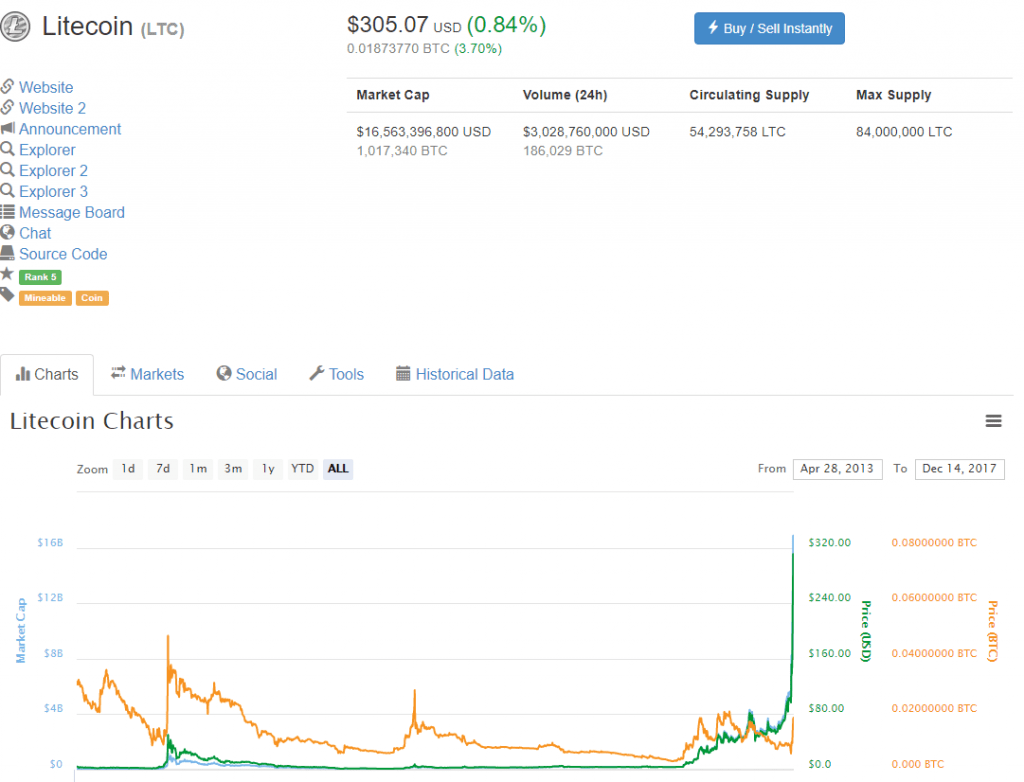Select the YTD zoom option
The width and height of the screenshot is (1024, 782).
click(x=302, y=468)
